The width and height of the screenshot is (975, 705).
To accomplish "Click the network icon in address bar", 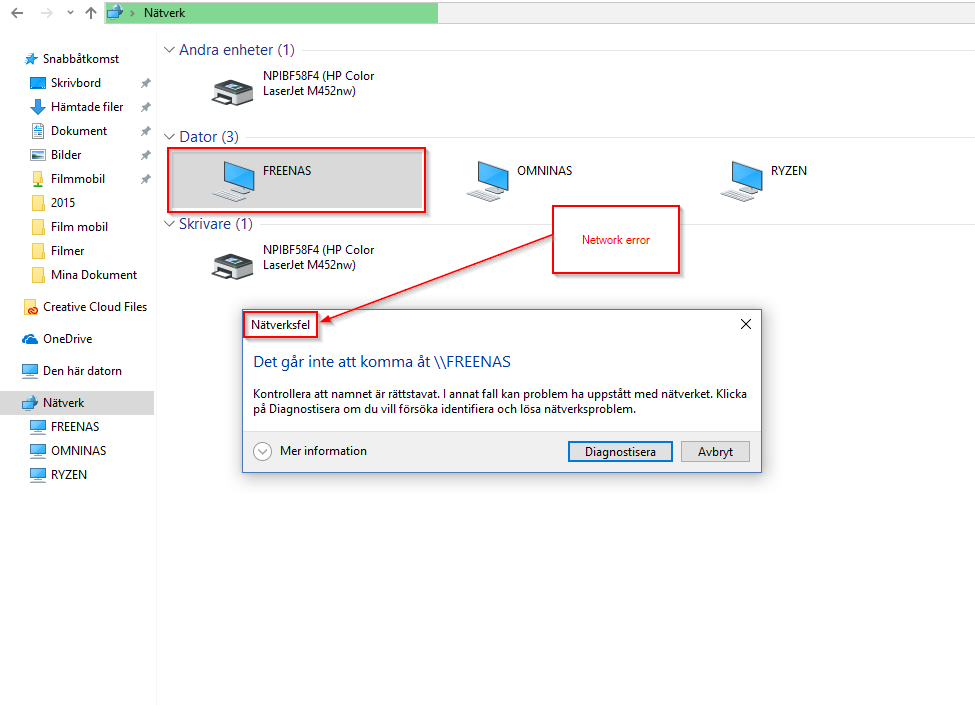I will (x=115, y=12).
